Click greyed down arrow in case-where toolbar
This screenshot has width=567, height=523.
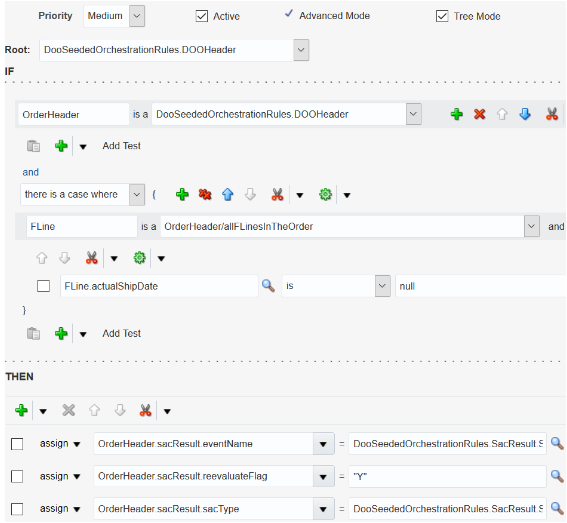tap(250, 195)
